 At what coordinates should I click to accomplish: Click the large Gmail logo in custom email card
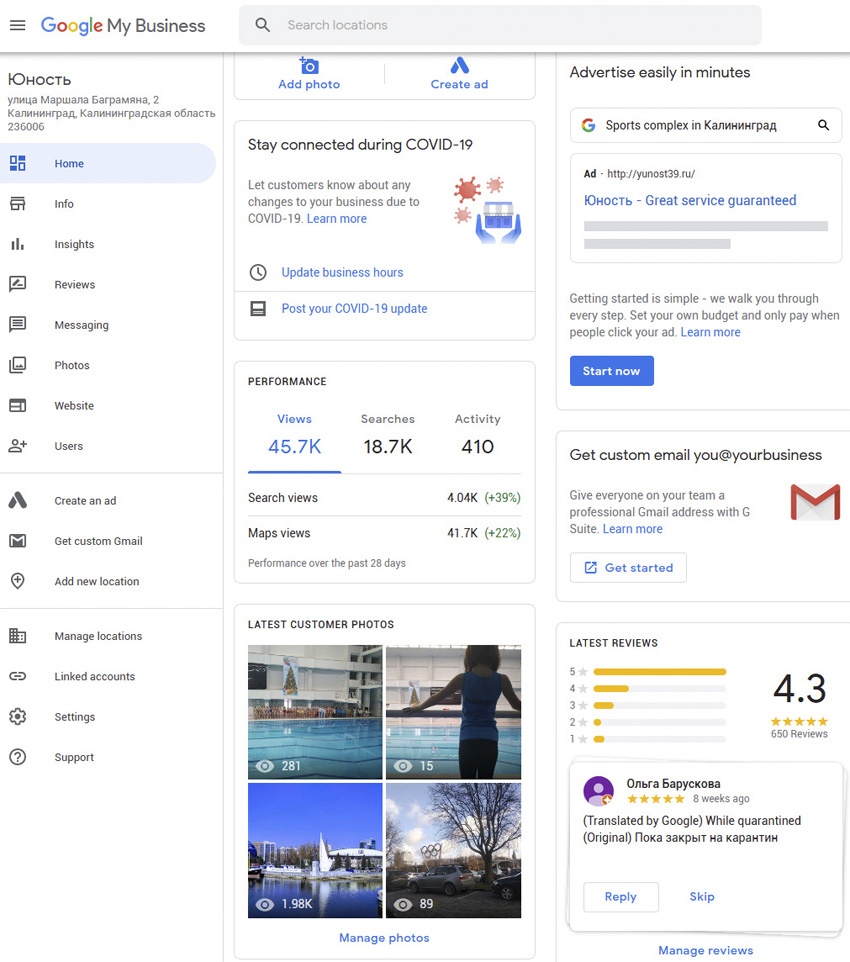pos(815,502)
